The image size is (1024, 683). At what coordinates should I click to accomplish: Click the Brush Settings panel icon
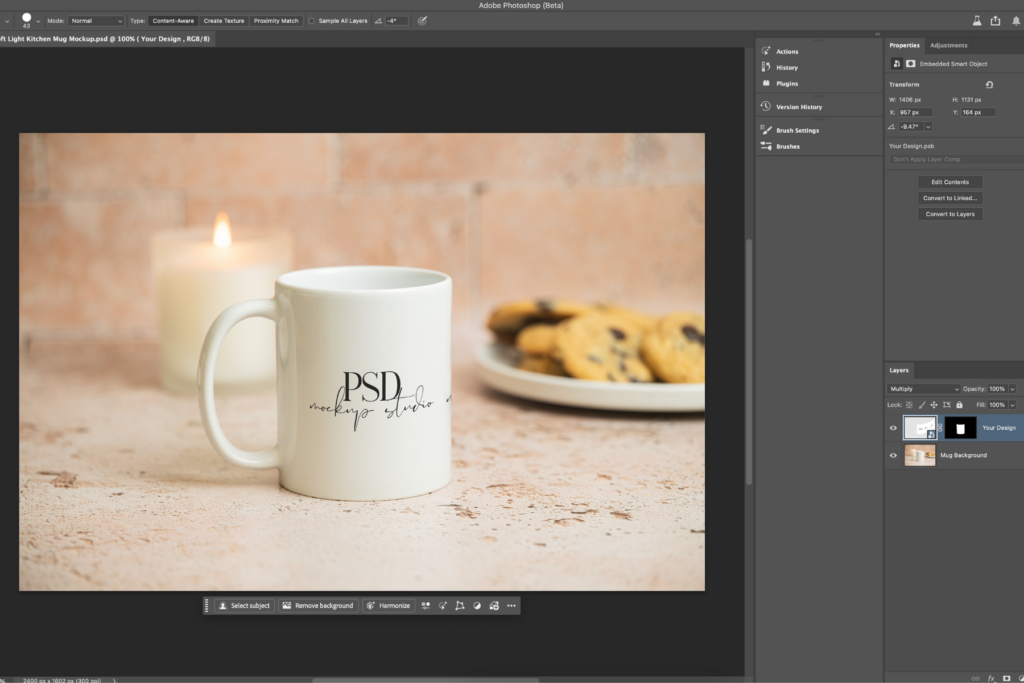[x=765, y=130]
